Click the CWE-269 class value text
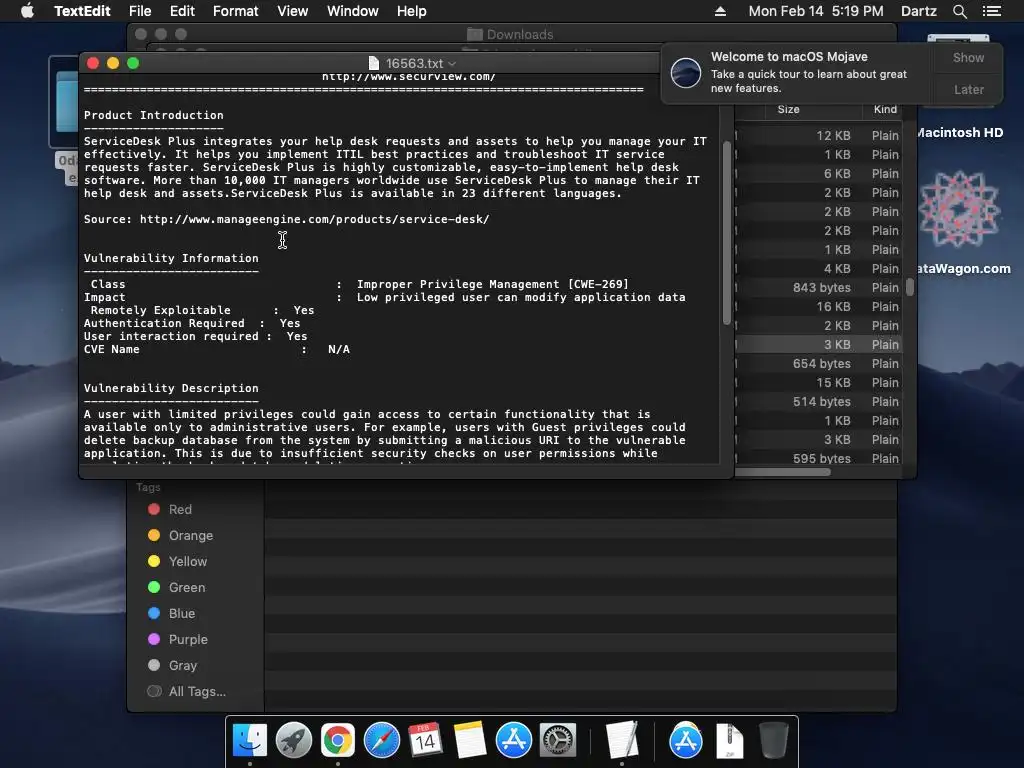The image size is (1024, 768). 492,284
